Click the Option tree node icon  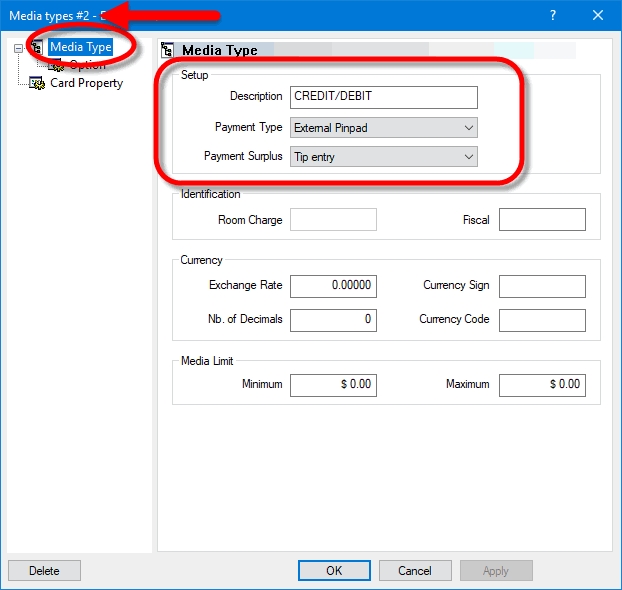56,65
